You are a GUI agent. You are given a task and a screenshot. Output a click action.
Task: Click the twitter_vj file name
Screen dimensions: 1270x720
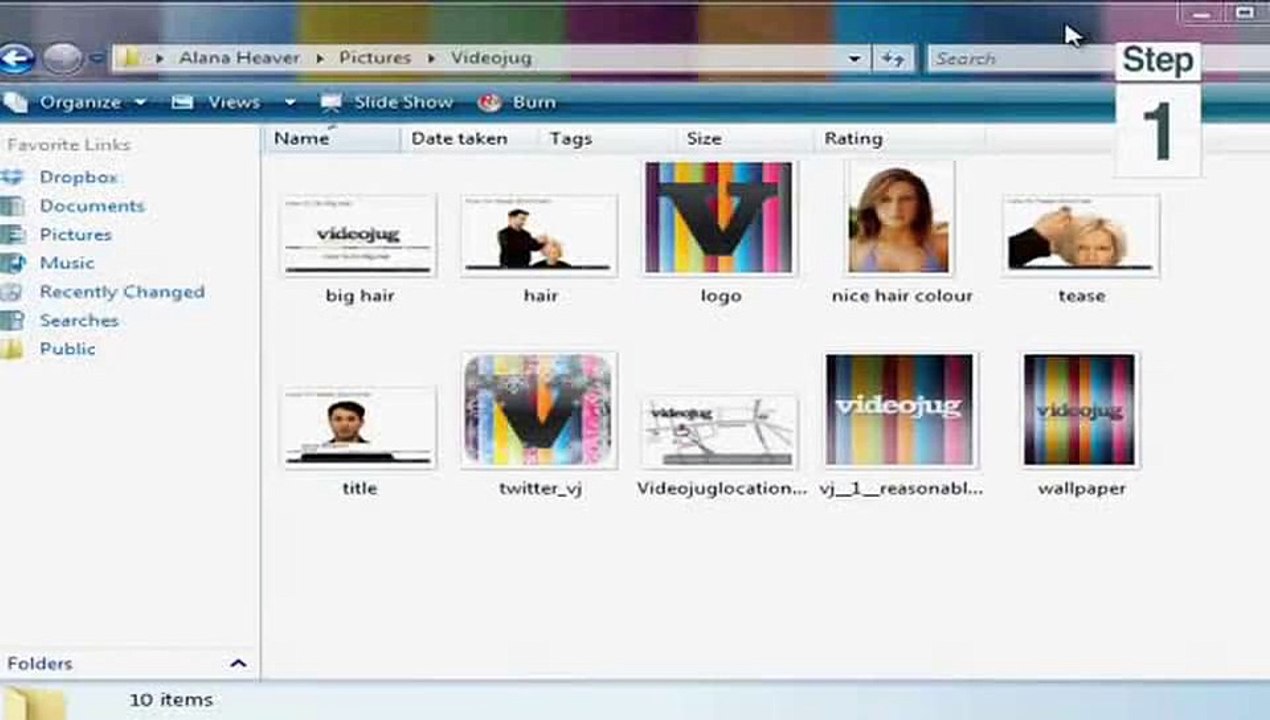pyautogui.click(x=540, y=489)
